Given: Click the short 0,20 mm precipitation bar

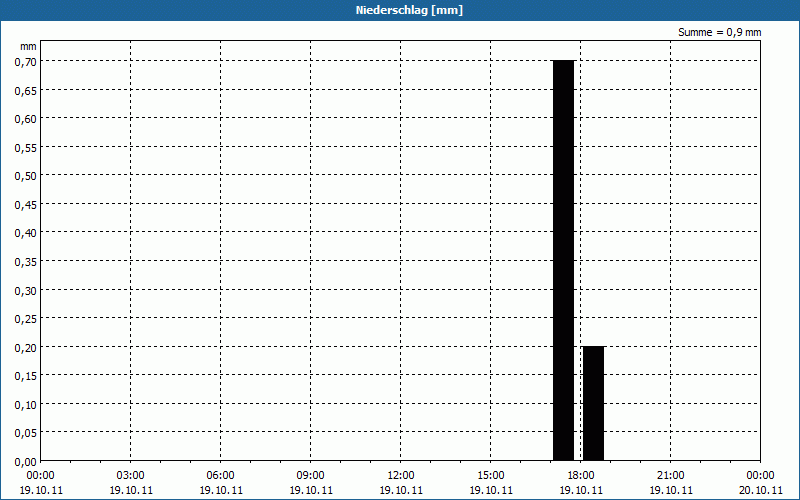Looking at the screenshot, I should (593, 404).
